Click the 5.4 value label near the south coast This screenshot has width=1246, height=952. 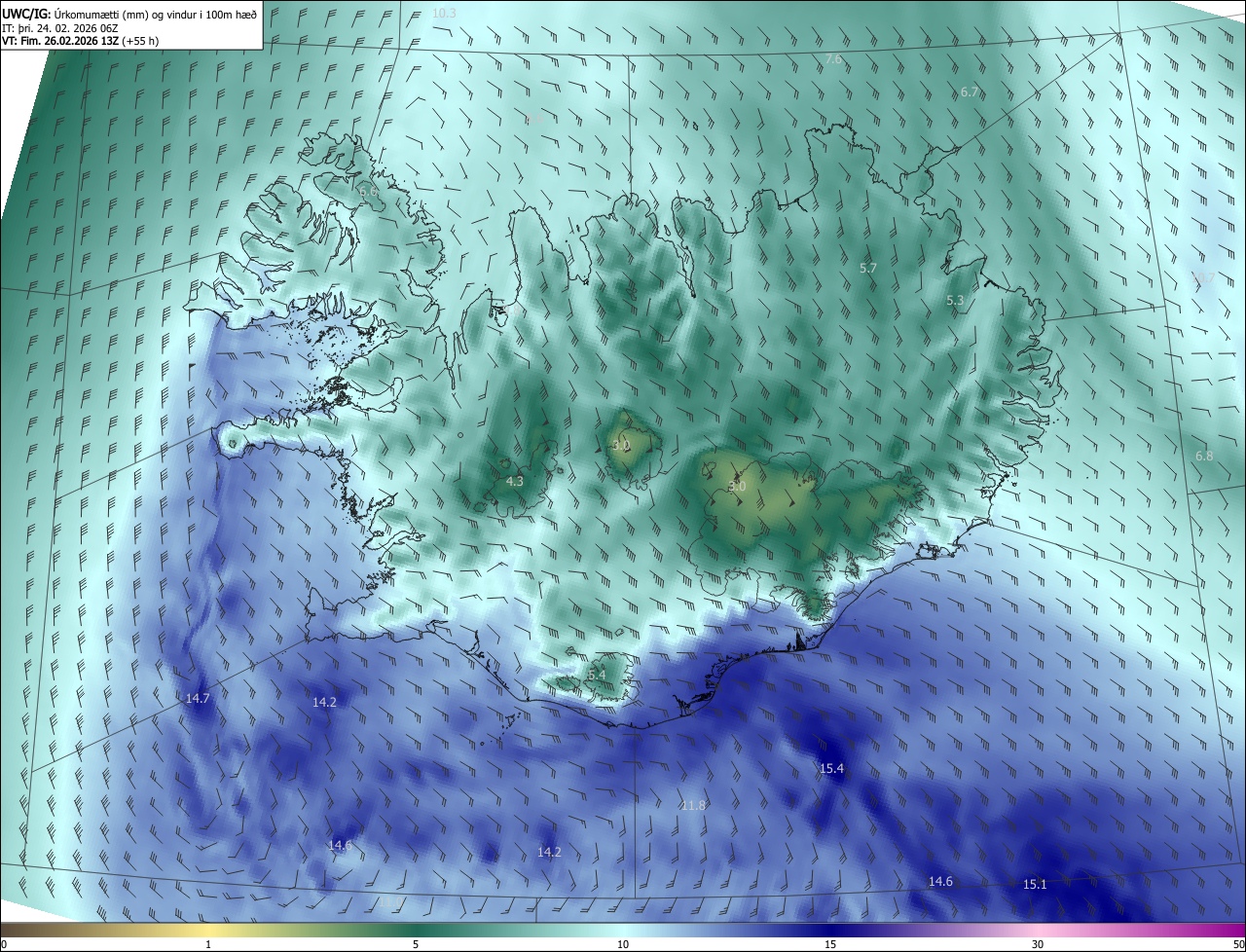(597, 676)
